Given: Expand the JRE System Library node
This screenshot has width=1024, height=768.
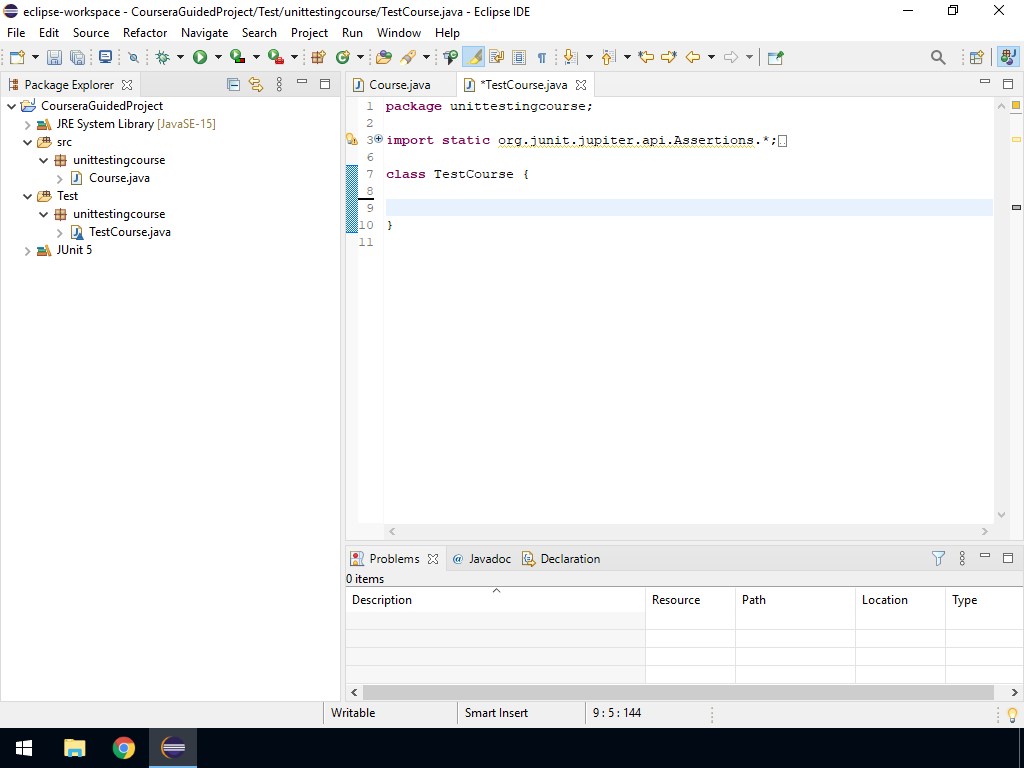Looking at the screenshot, I should point(28,124).
